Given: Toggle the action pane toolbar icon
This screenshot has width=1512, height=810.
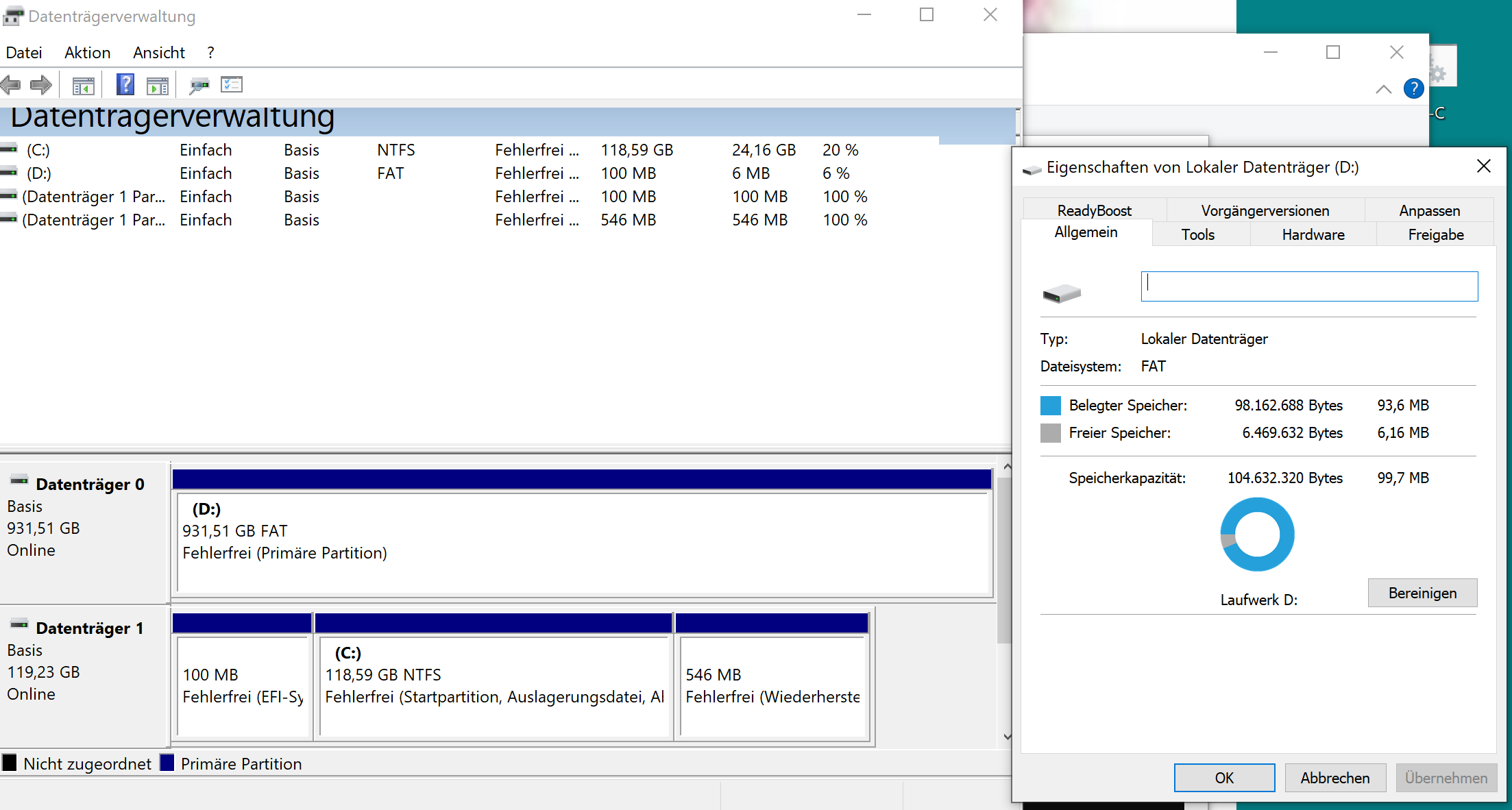Looking at the screenshot, I should (157, 86).
